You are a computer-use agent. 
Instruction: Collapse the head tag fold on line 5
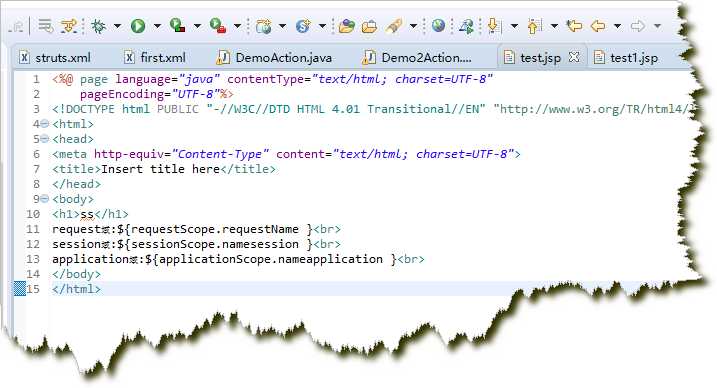click(x=44, y=139)
